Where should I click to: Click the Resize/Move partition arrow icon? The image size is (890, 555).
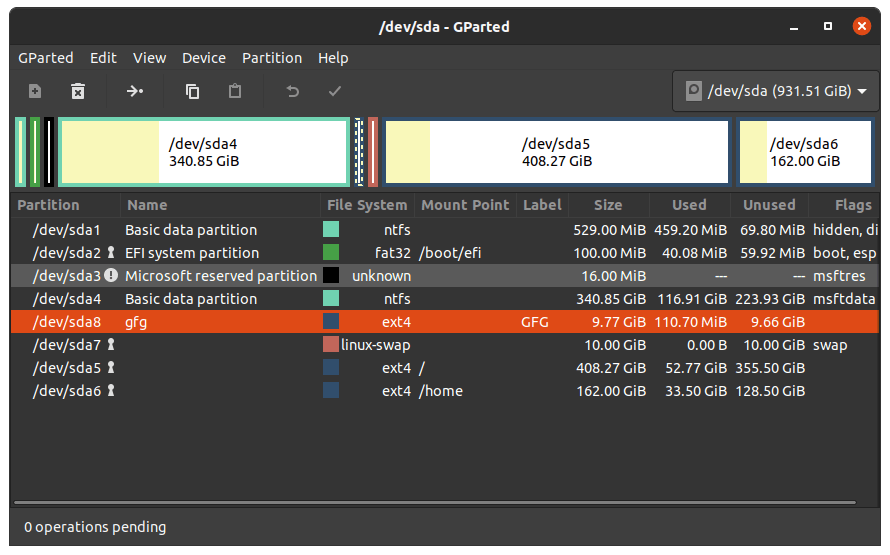(135, 91)
